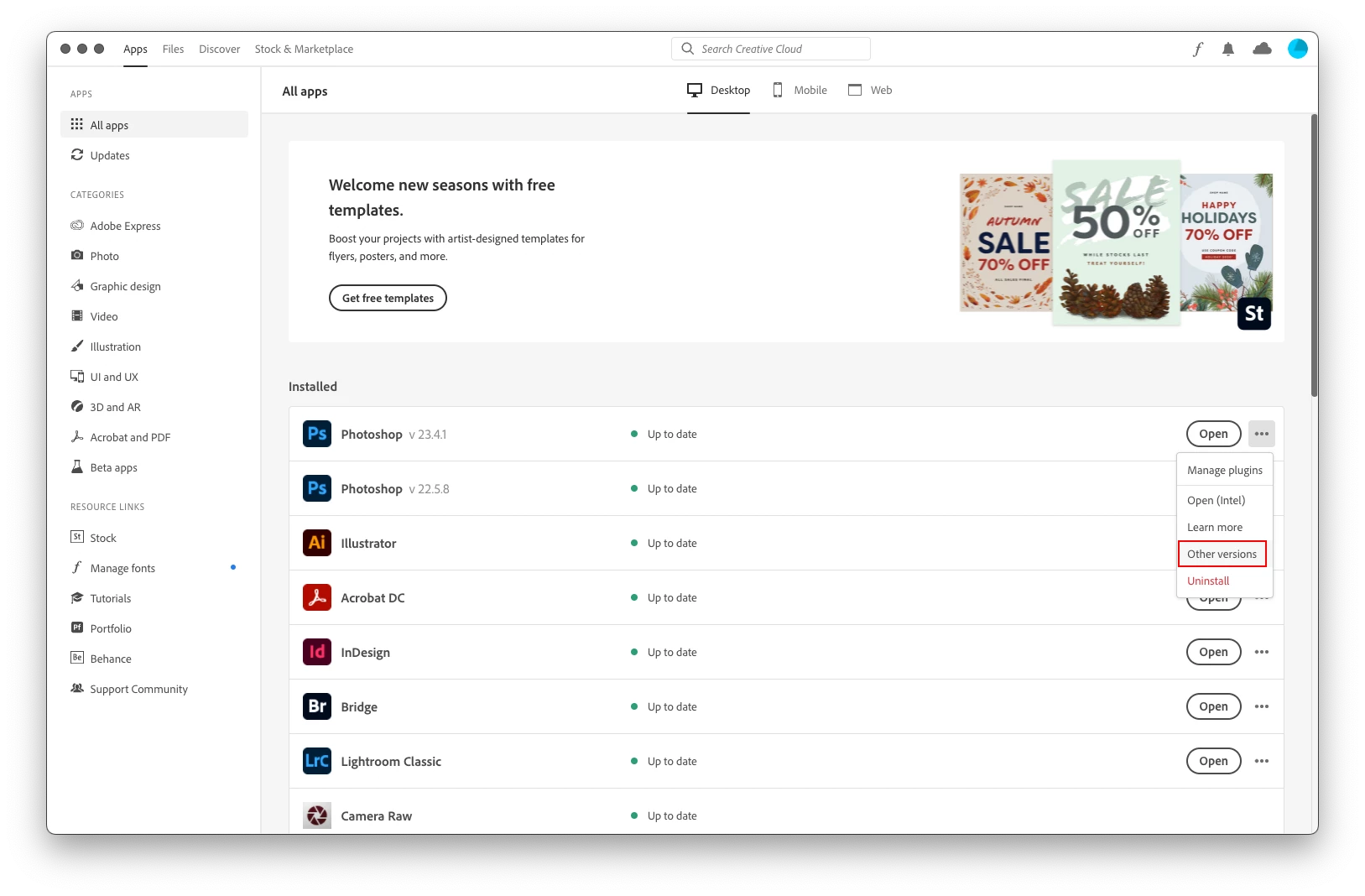This screenshot has width=1365, height=896.
Task: Choose Learn more from the menu
Action: (1225, 528)
